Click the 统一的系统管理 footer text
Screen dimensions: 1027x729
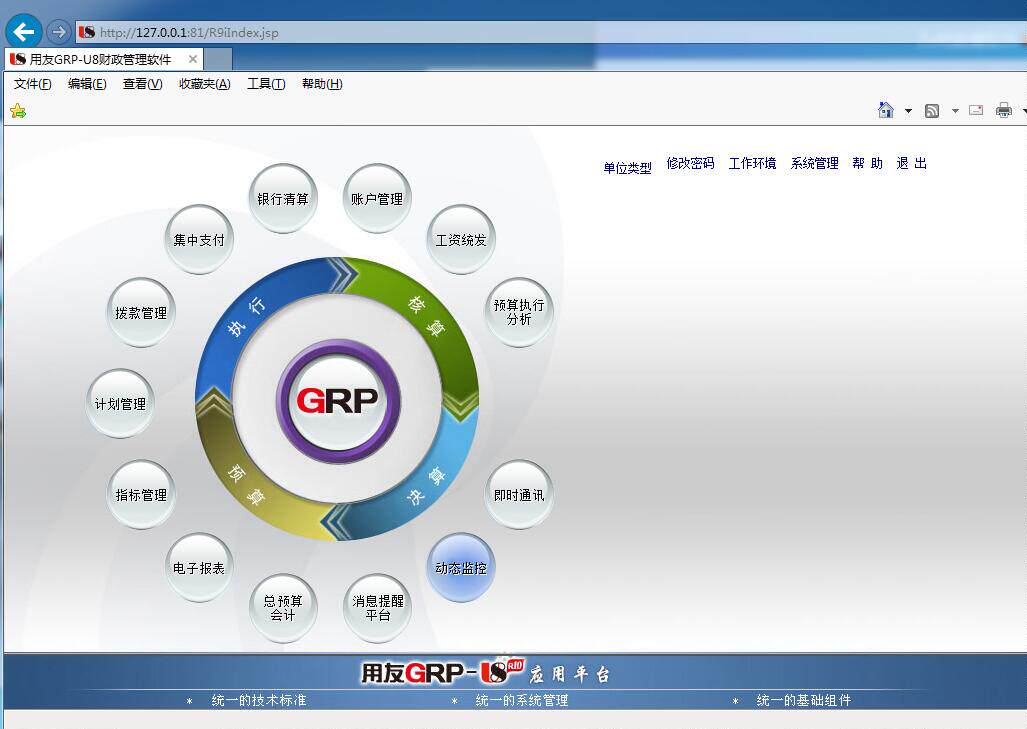tap(521, 700)
